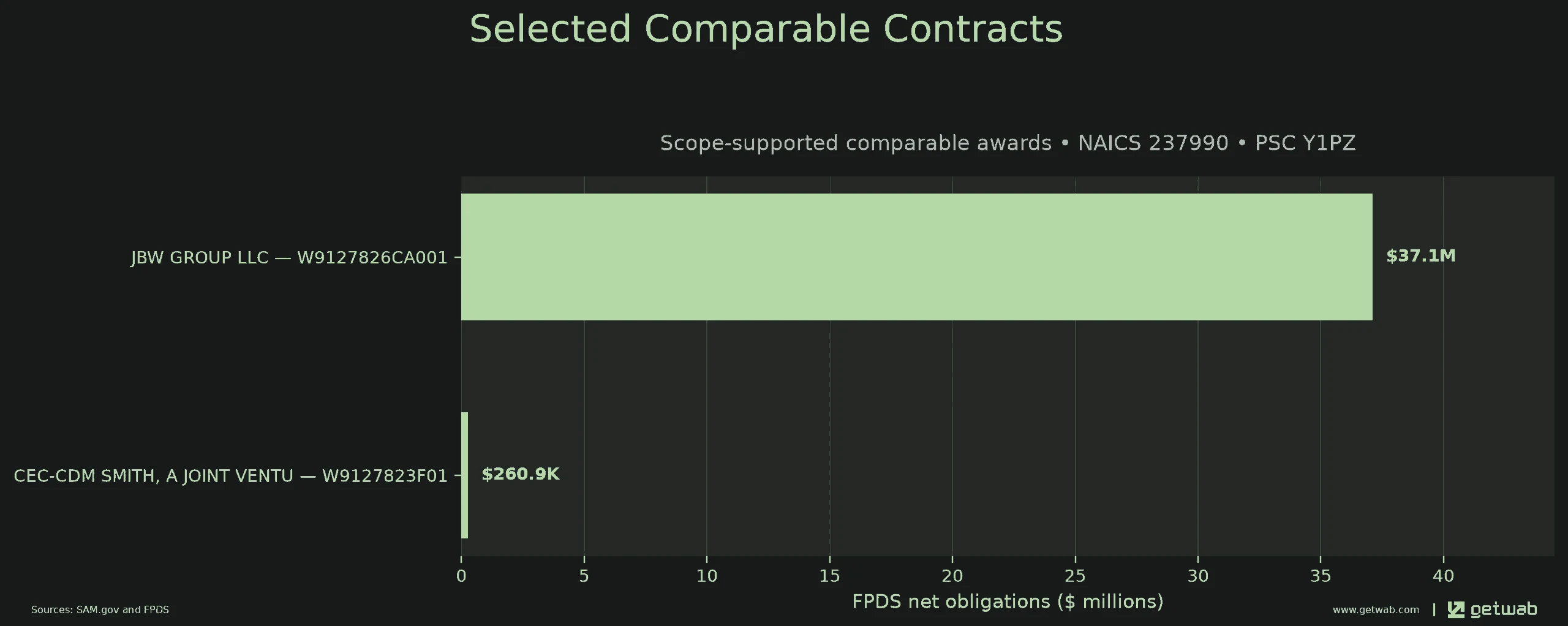
Task: Click the CEC-CDM SMITH joint venture label
Action: (x=231, y=476)
